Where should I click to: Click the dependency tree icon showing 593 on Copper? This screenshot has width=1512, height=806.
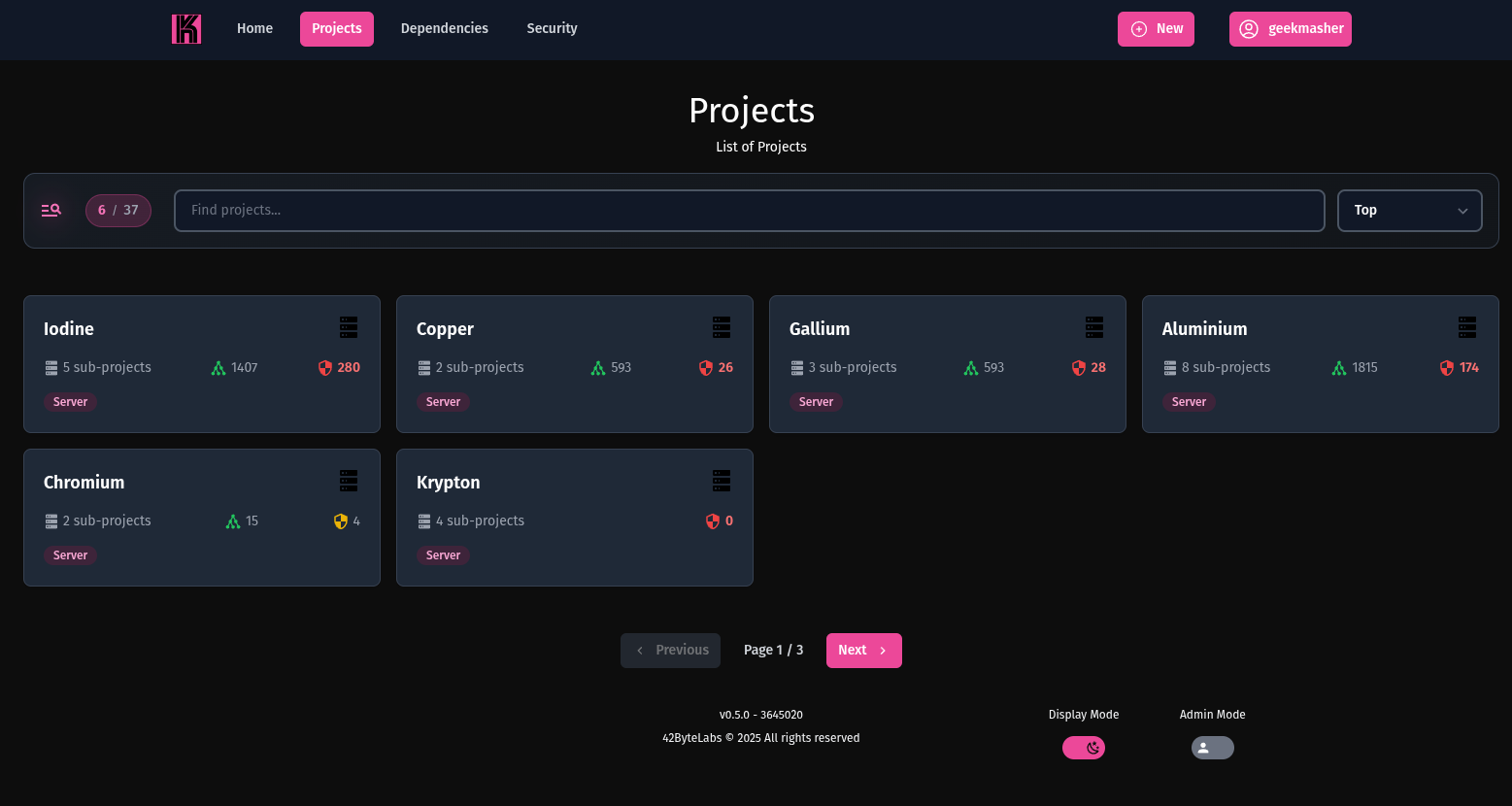pyautogui.click(x=599, y=367)
